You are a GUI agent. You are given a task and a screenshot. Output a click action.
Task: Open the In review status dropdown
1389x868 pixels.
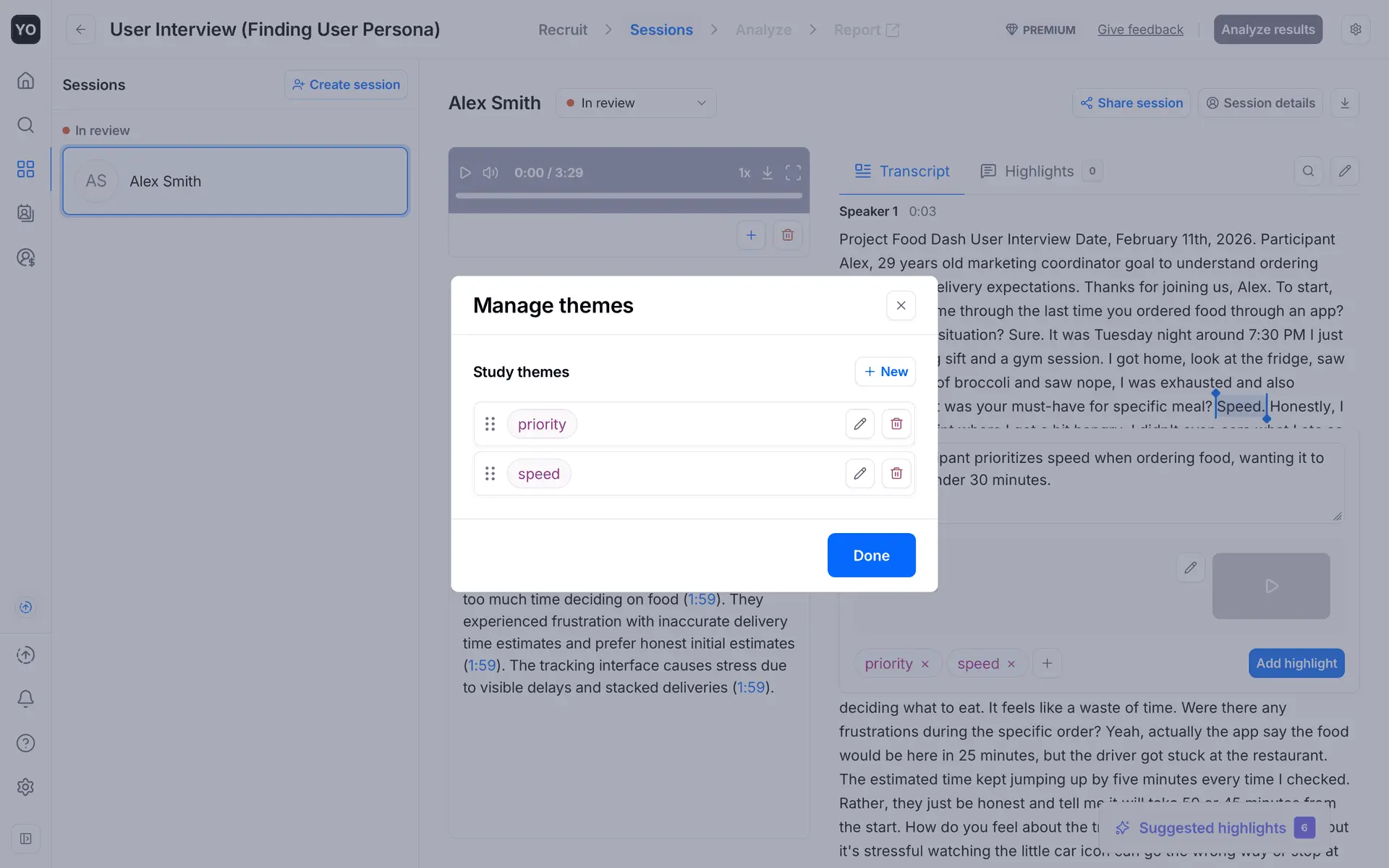coord(635,103)
